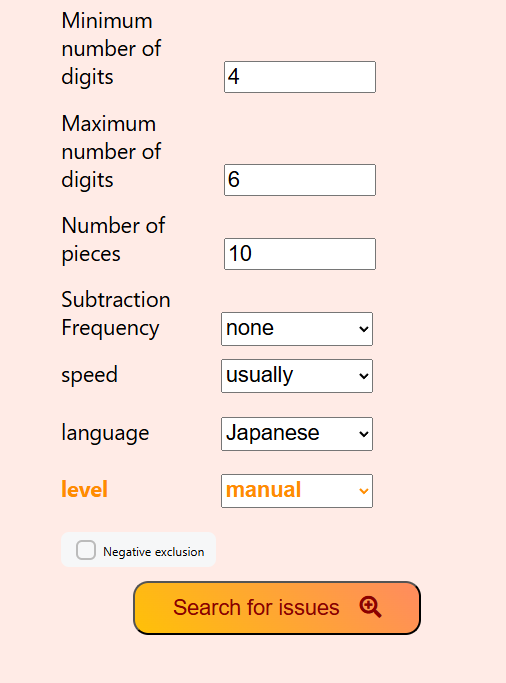The image size is (506, 683).
Task: Click the Maximum number of digits label
Action: pos(111,152)
